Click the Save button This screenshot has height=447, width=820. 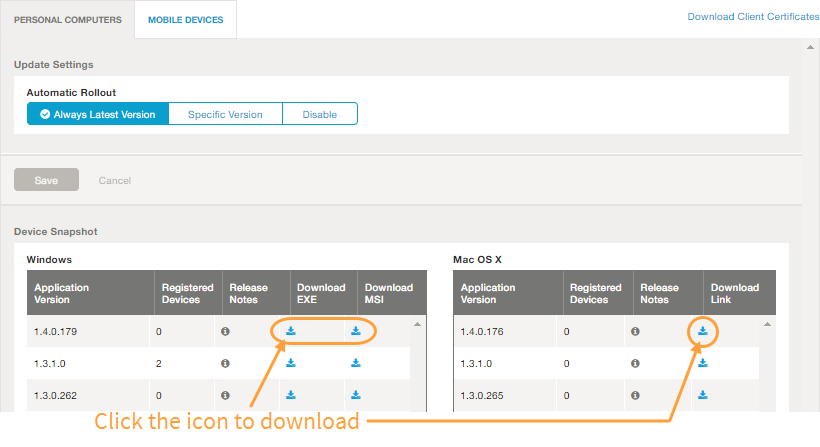(x=46, y=180)
